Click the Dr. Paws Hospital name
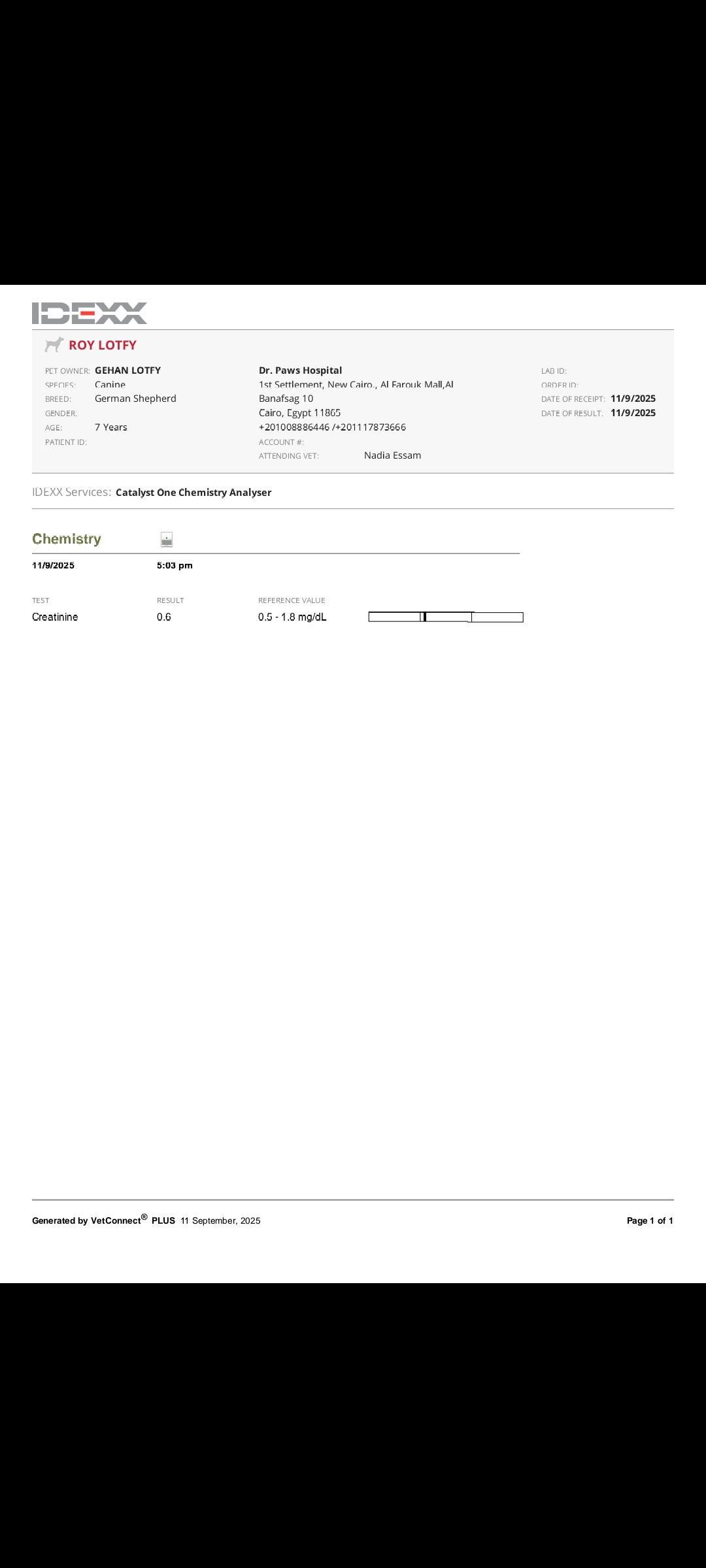 click(300, 370)
